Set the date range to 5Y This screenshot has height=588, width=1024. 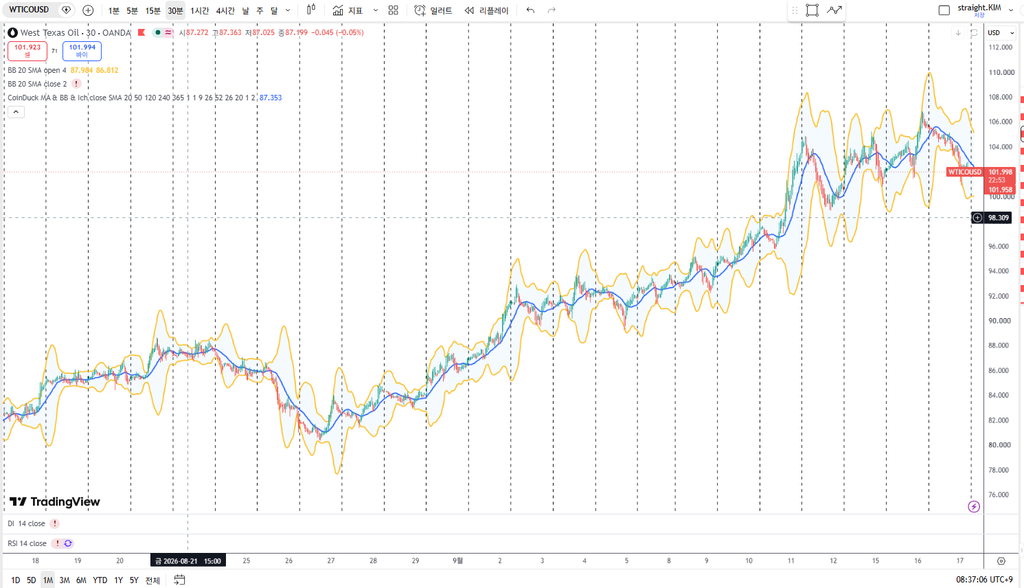coord(134,580)
